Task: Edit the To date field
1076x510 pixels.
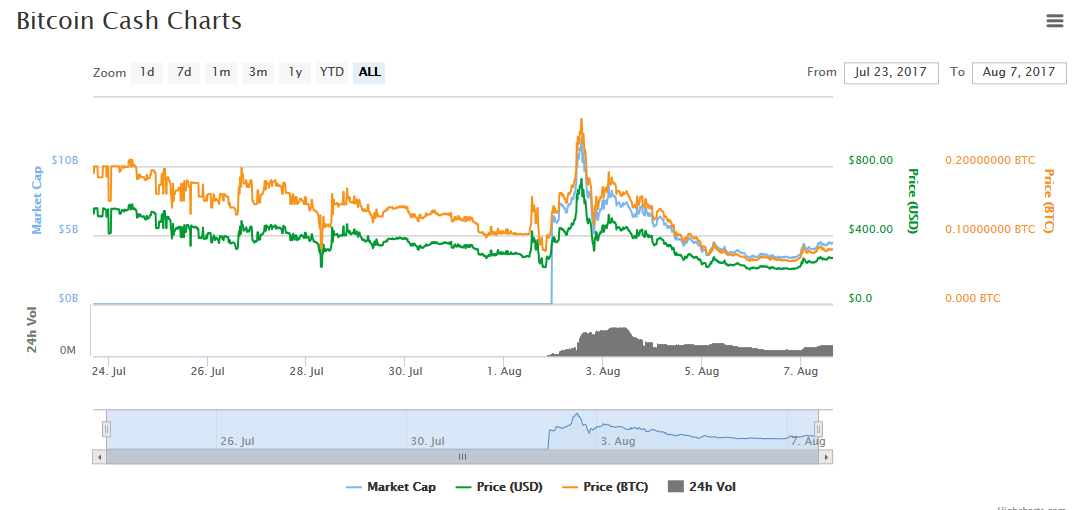Action: [x=1019, y=73]
